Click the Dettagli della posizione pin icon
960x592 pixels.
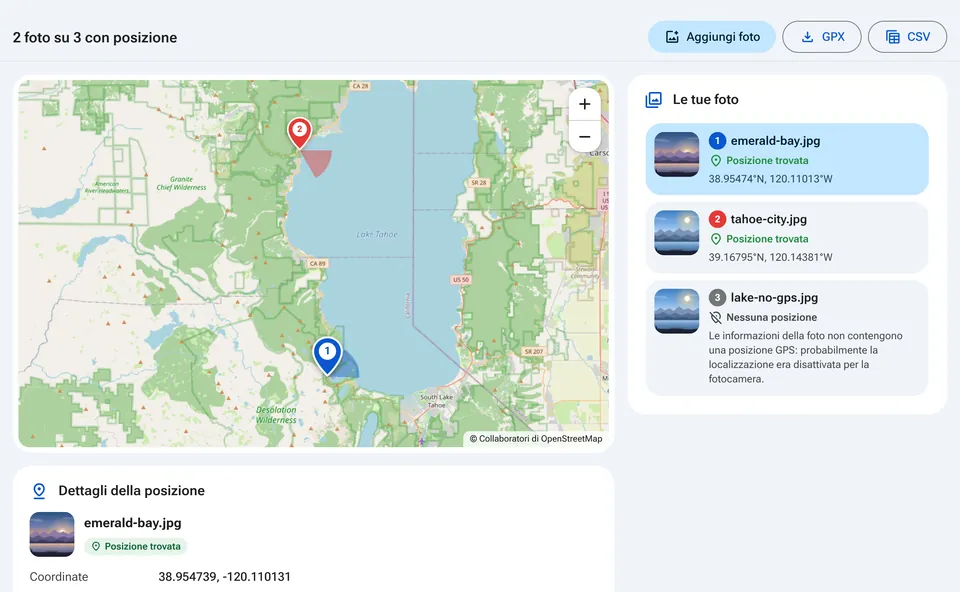(x=39, y=491)
